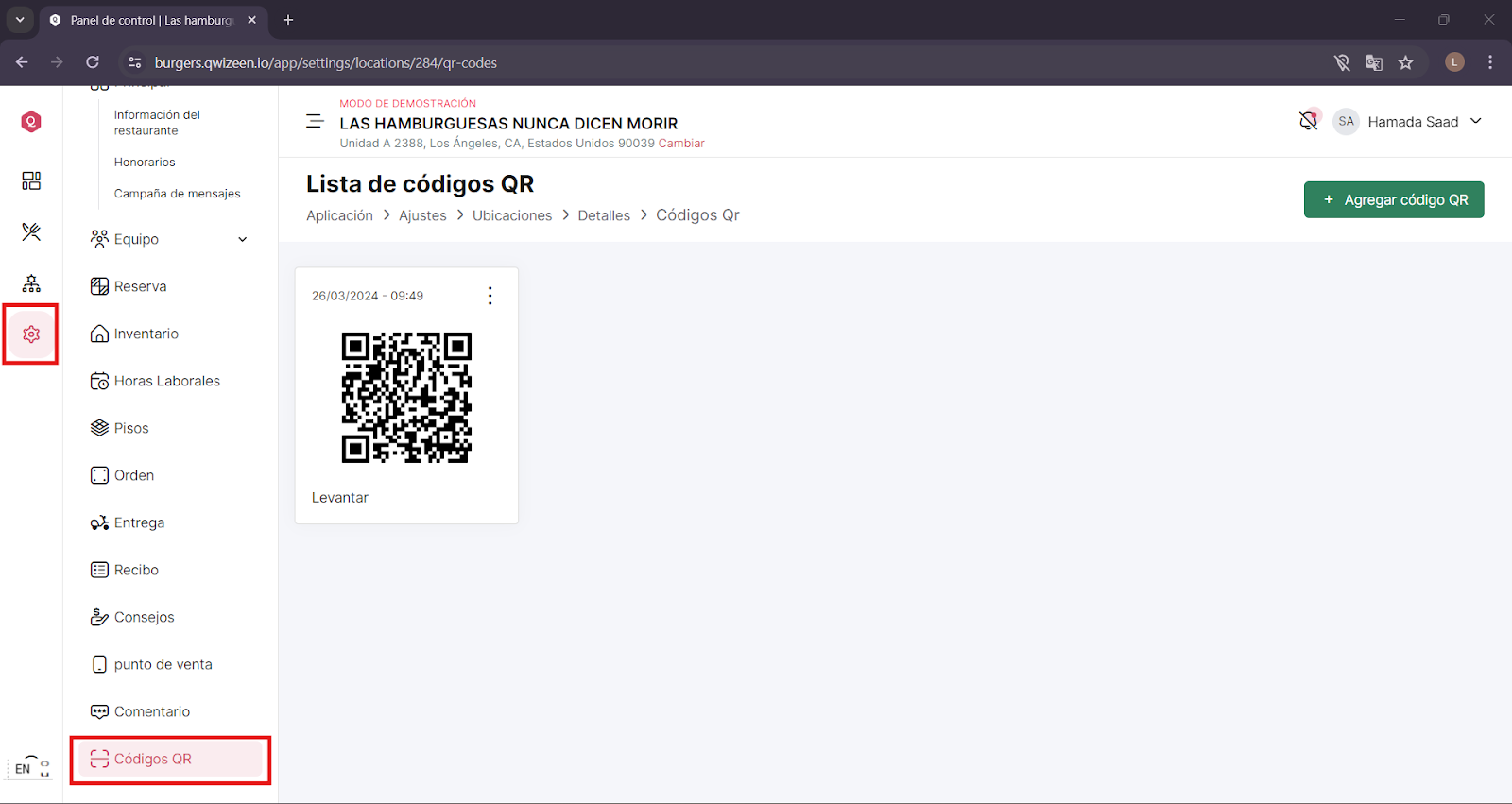
Task: Open the three-dot menu on QR card
Action: pos(490,296)
